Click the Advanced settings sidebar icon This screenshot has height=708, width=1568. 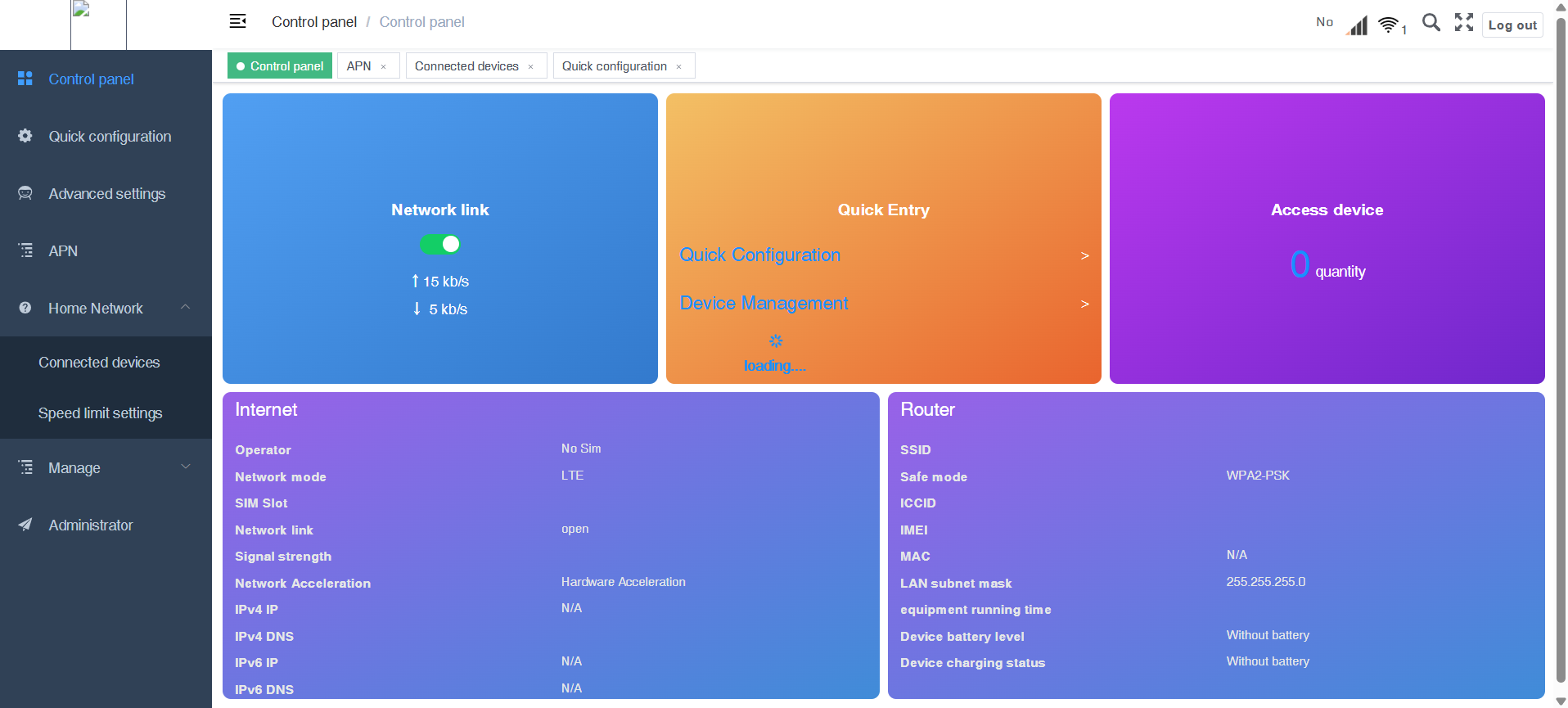click(x=25, y=193)
